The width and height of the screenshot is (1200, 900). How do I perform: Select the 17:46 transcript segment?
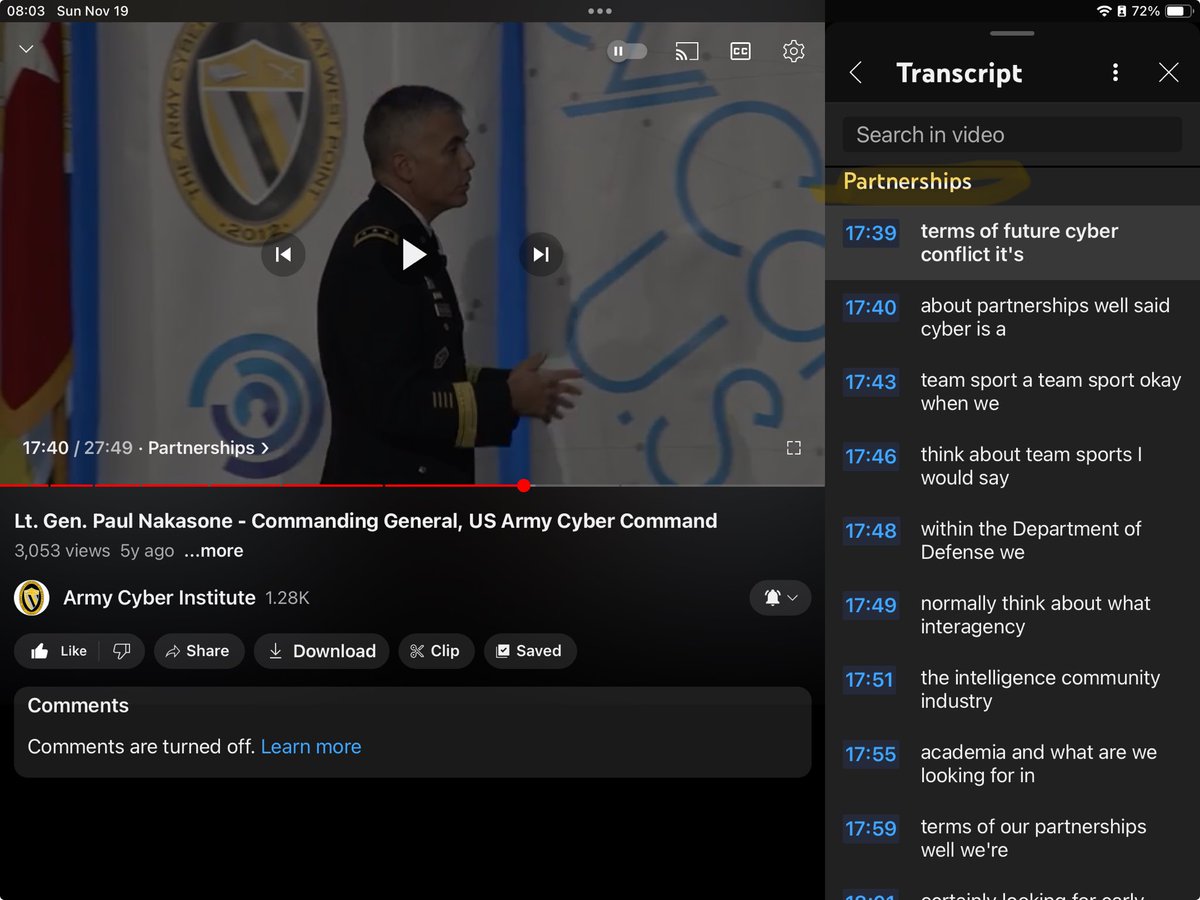tap(1012, 467)
